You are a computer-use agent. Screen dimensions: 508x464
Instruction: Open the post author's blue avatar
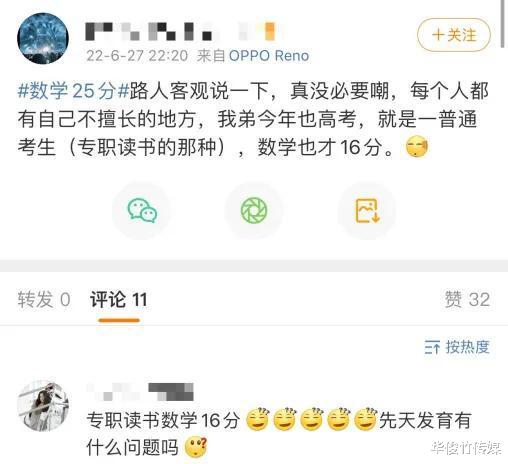point(43,38)
